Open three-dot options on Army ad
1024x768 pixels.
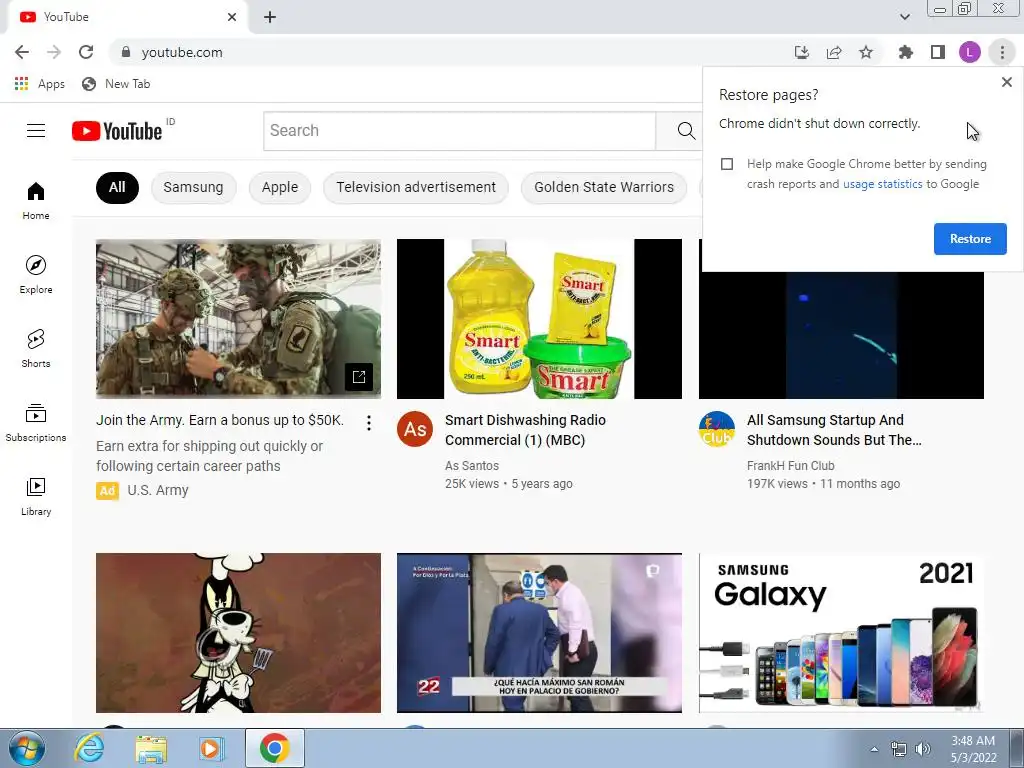coord(369,423)
